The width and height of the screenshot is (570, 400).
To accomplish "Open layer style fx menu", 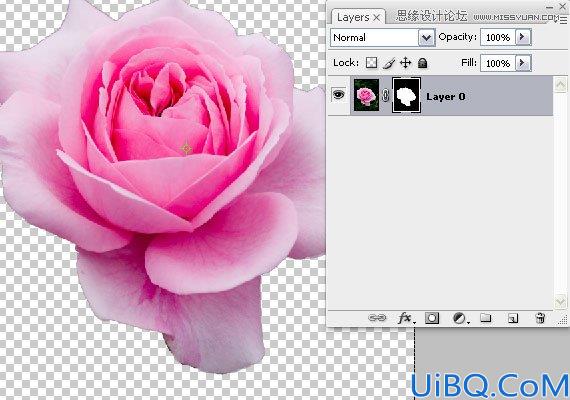I will (405, 318).
